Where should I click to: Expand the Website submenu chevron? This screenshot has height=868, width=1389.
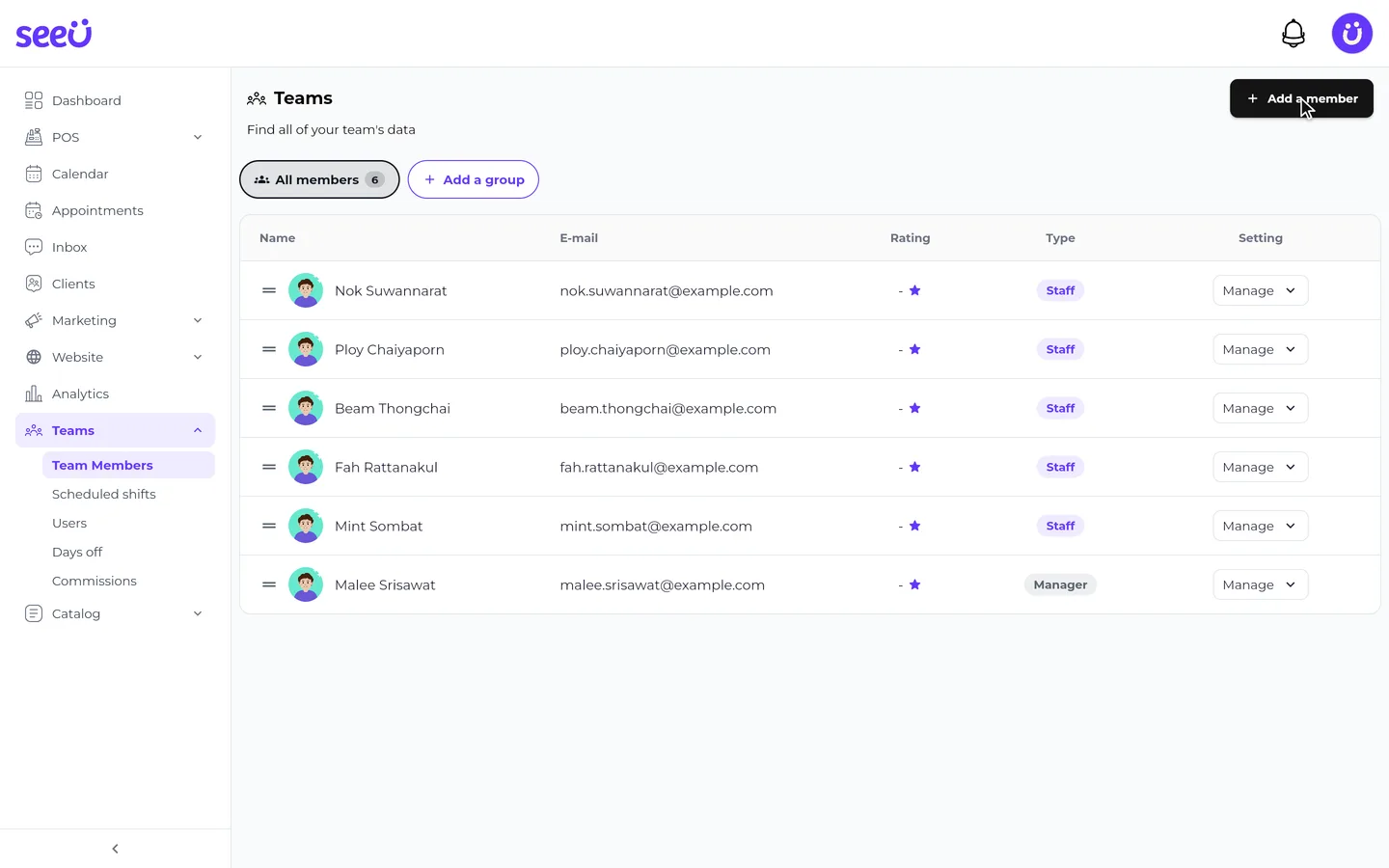[x=198, y=357]
